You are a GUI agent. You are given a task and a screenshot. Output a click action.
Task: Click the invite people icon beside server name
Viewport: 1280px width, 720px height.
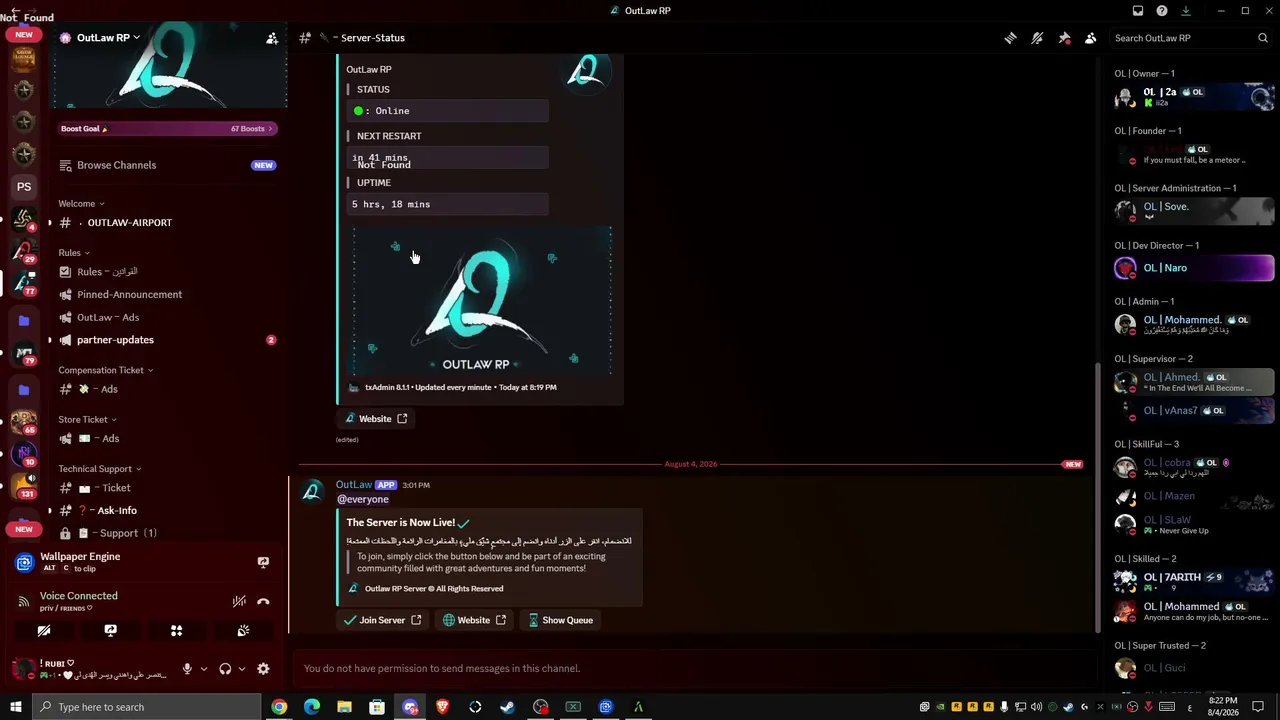tap(272, 38)
